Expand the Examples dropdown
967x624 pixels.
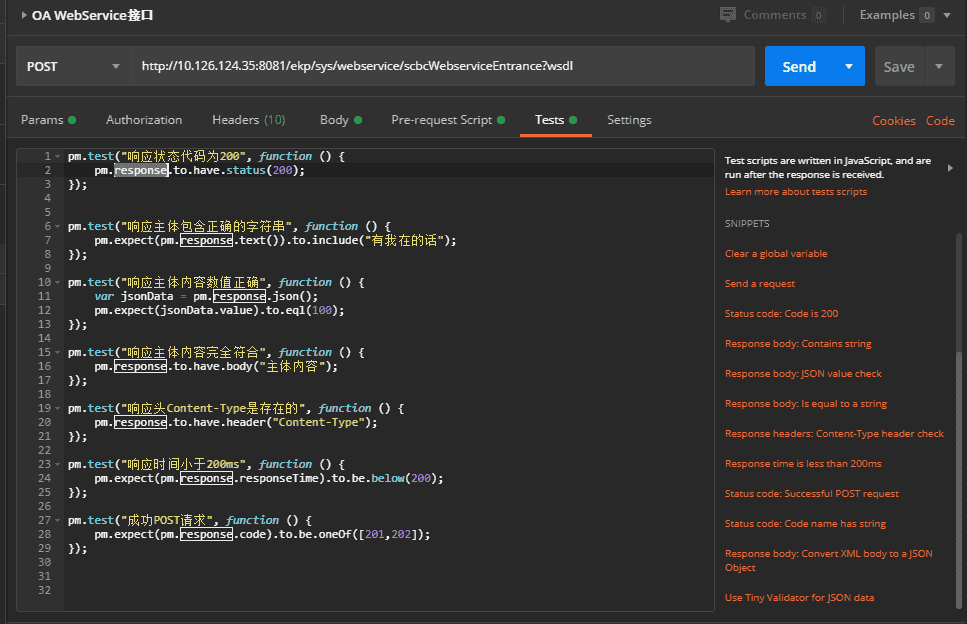(x=947, y=15)
